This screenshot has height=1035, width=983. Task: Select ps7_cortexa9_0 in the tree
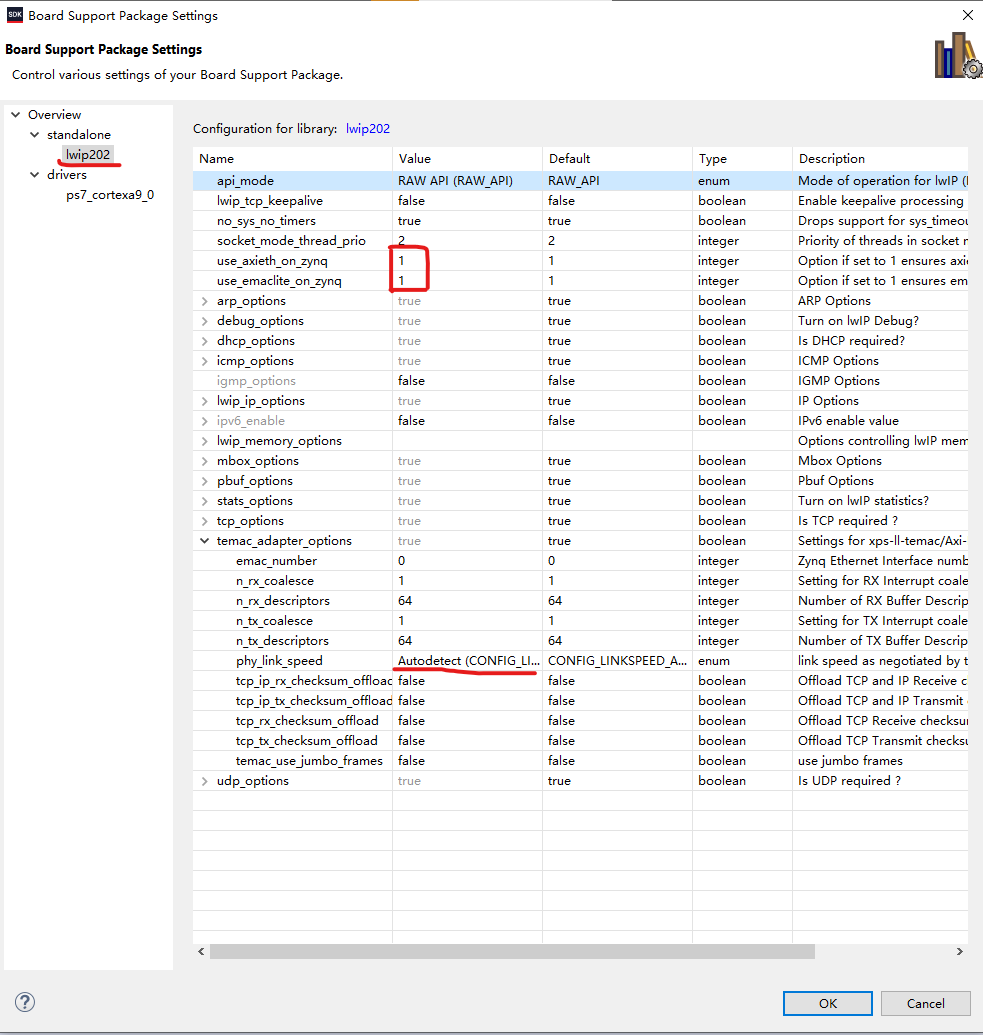(x=110, y=195)
